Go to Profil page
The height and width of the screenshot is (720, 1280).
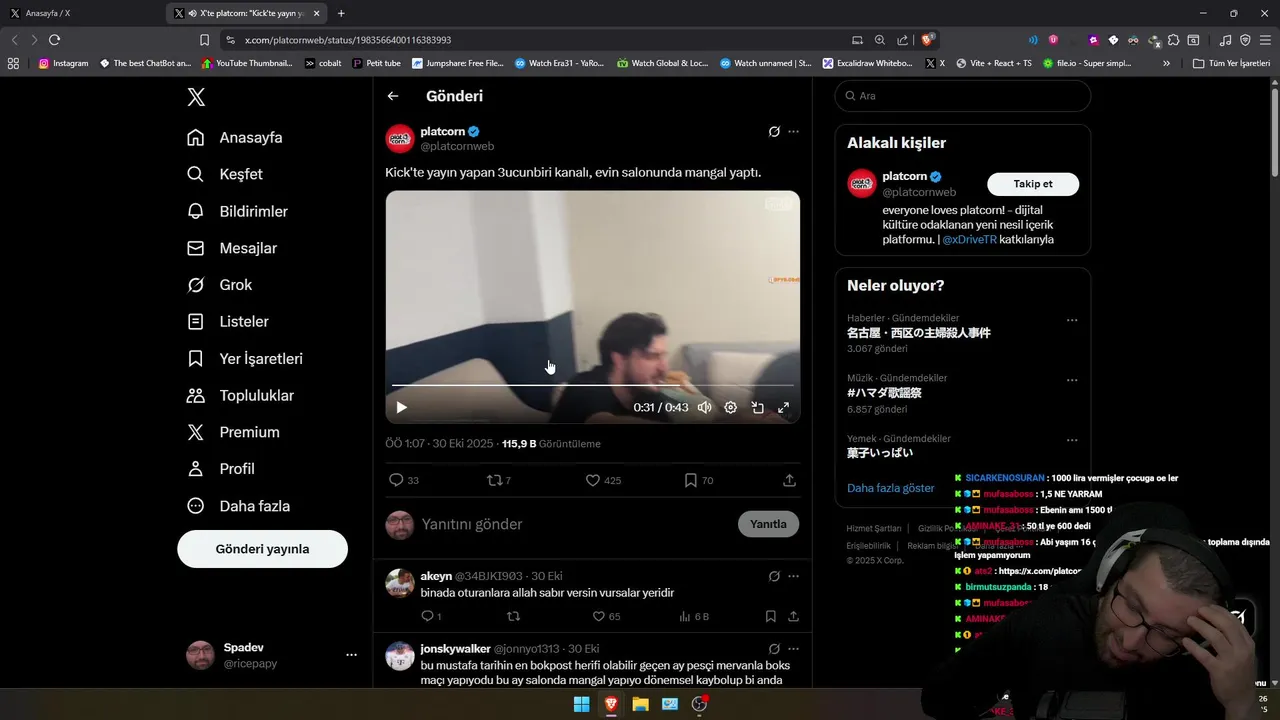click(x=221, y=469)
